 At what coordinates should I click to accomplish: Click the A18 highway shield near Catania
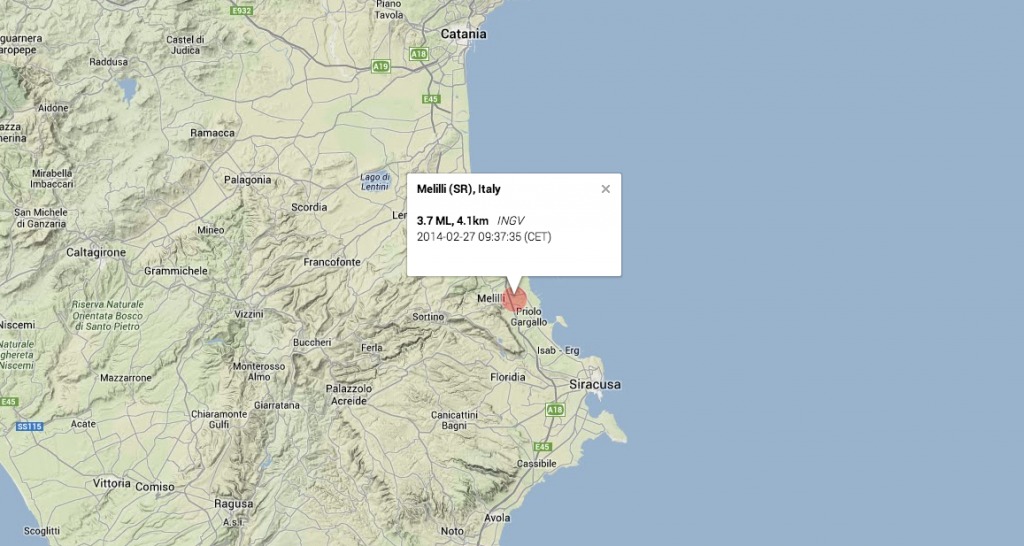click(x=419, y=54)
